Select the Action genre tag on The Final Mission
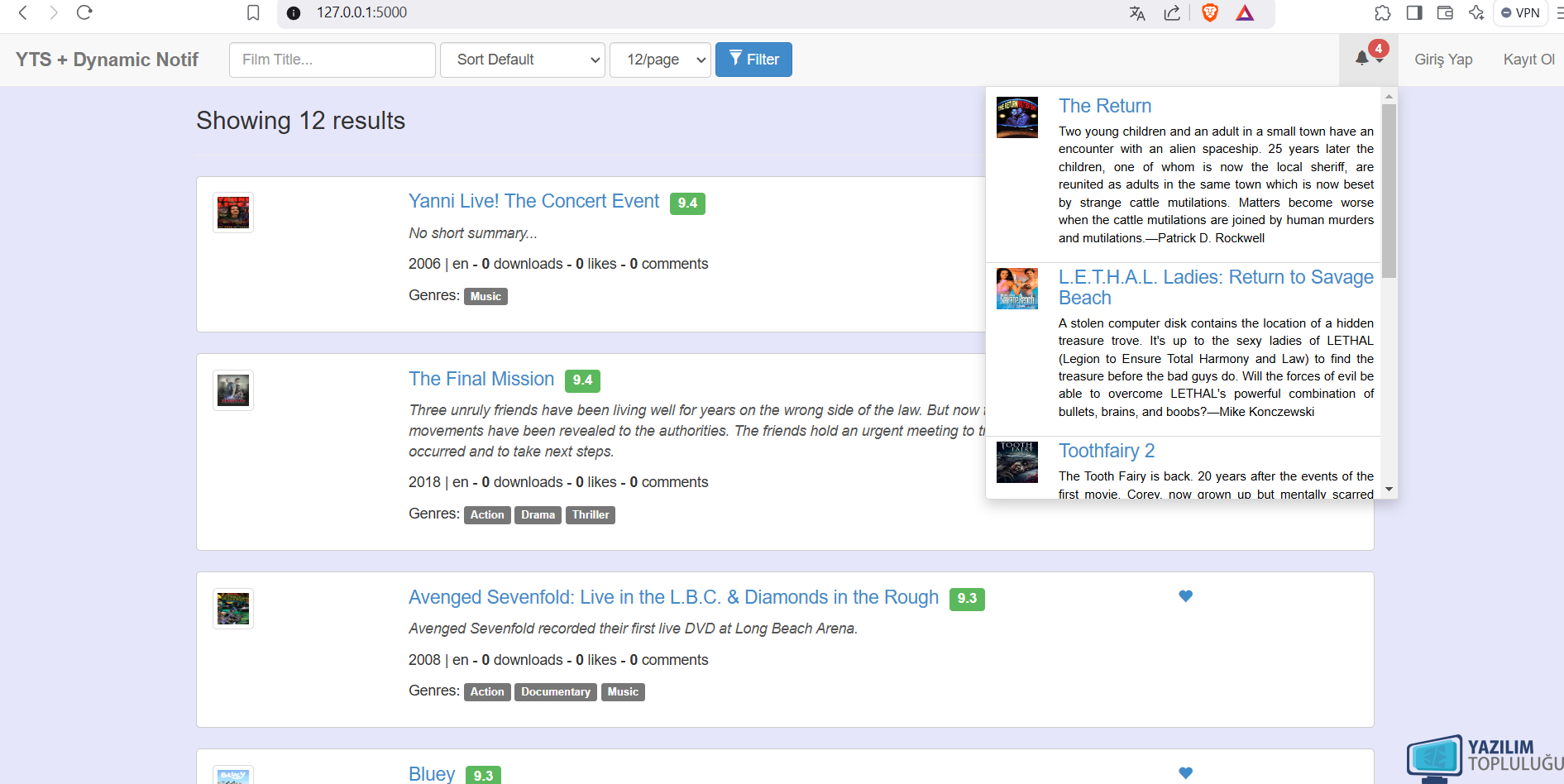Image resolution: width=1564 pixels, height=784 pixels. point(487,514)
